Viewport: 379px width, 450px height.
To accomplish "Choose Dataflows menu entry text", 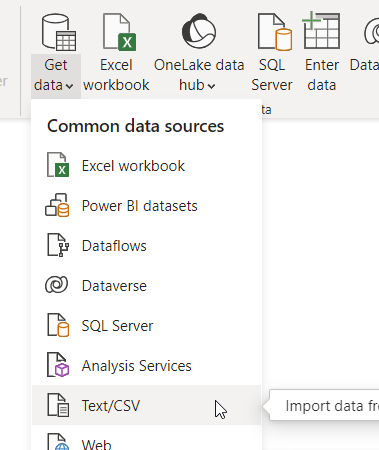I will point(114,246).
